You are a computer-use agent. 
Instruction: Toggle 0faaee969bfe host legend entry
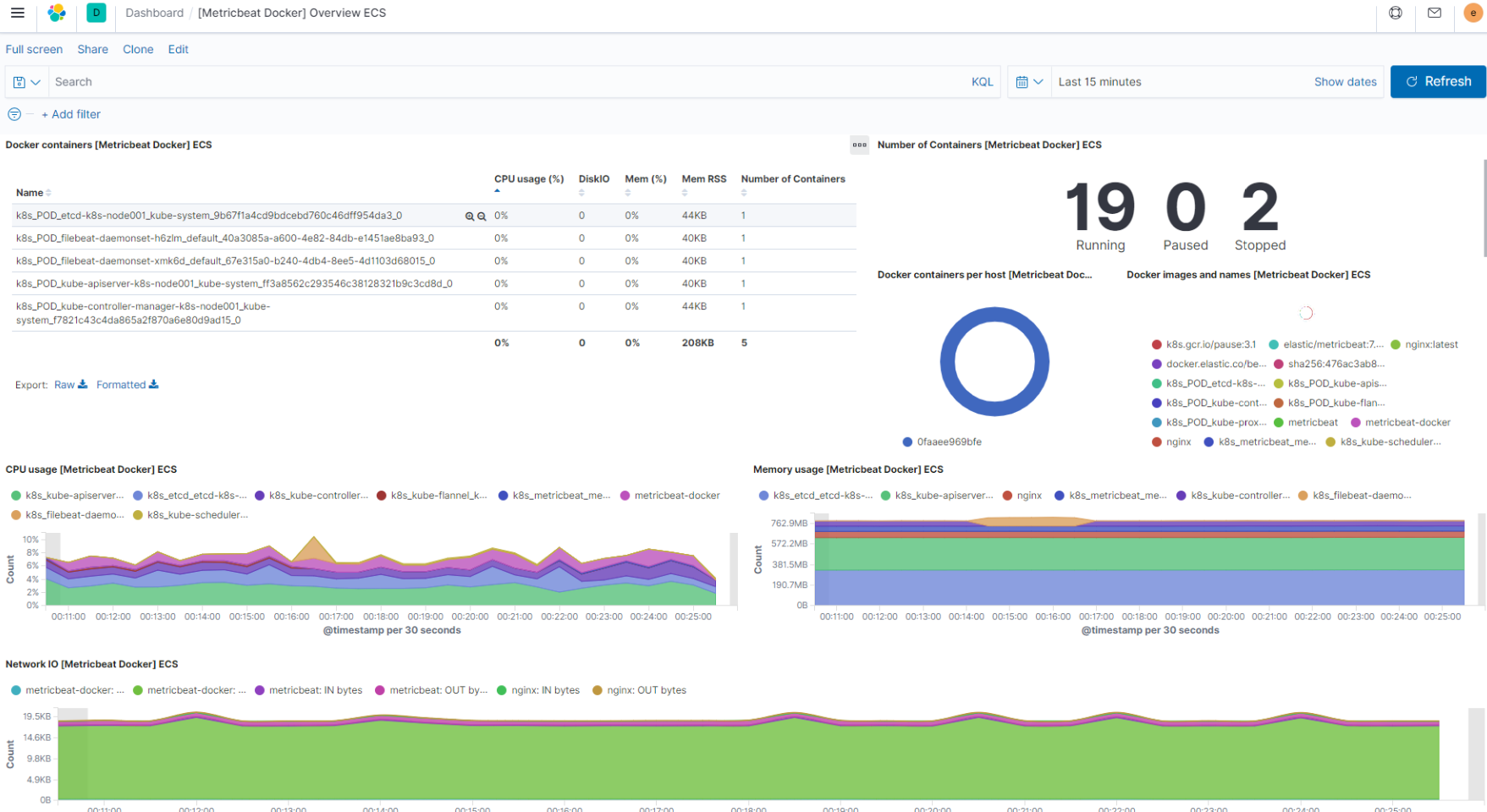tap(942, 442)
